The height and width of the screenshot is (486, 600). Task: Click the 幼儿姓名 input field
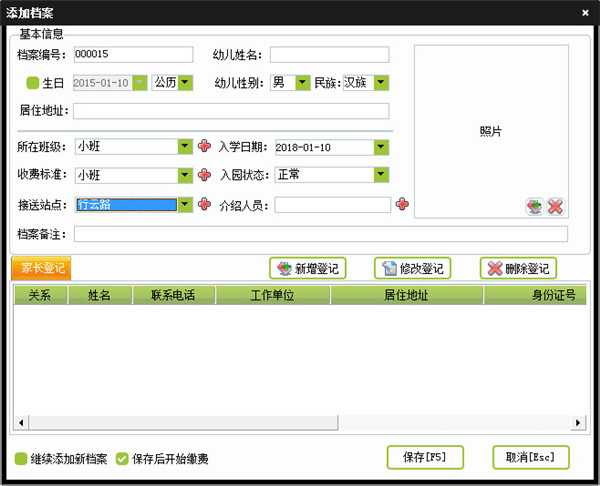(329, 55)
